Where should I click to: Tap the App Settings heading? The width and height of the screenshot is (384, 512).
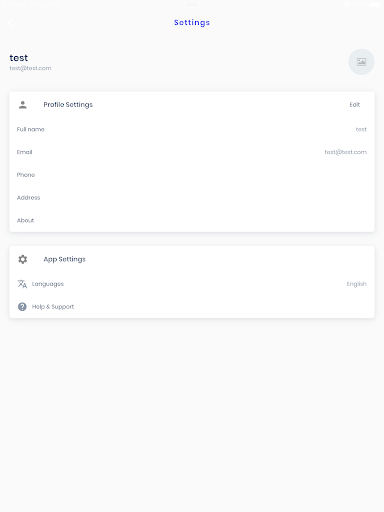click(x=65, y=259)
